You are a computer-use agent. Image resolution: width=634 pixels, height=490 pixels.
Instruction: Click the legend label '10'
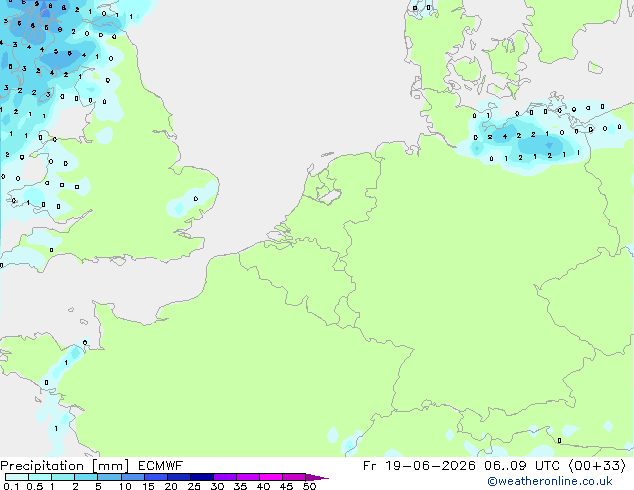[125, 486]
